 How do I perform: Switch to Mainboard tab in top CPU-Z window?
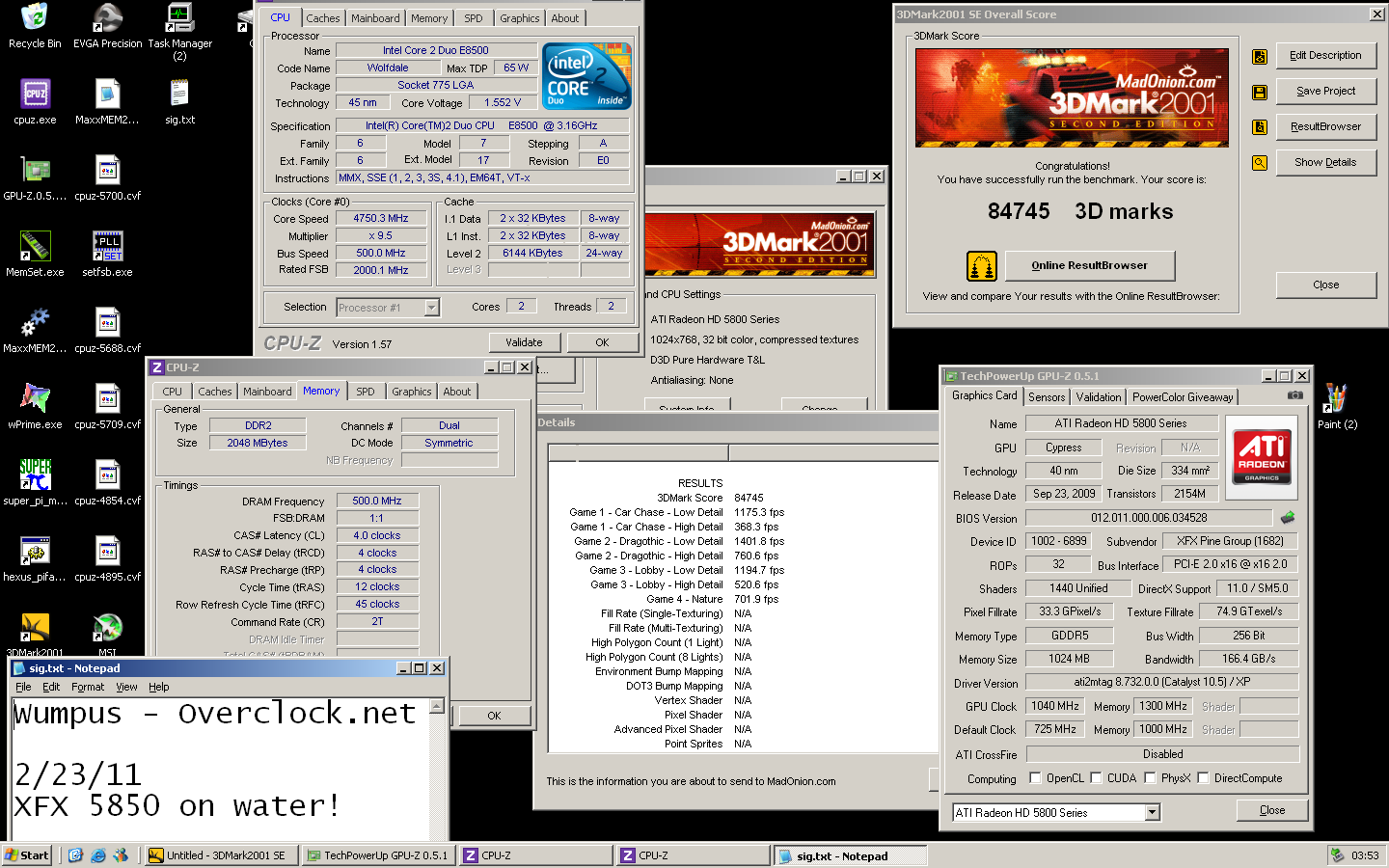(x=375, y=18)
